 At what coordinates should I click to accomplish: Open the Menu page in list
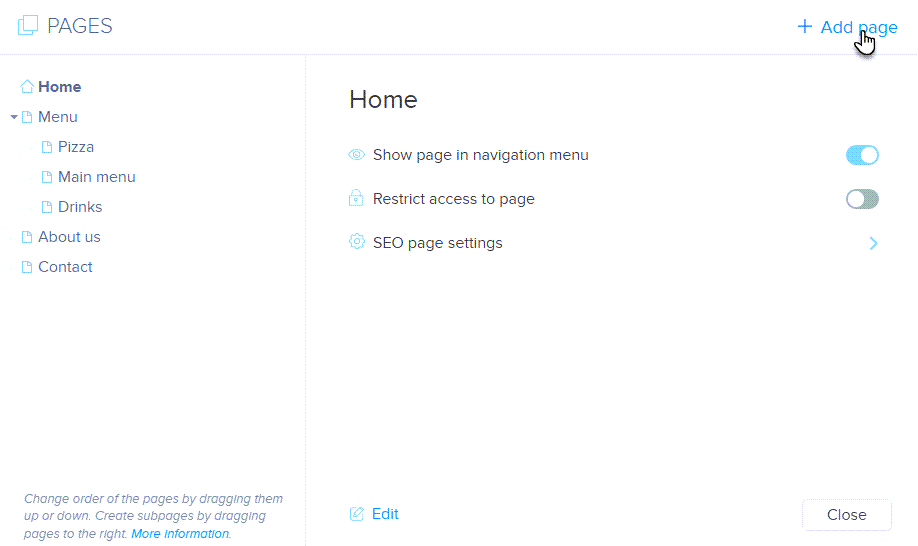tap(57, 117)
